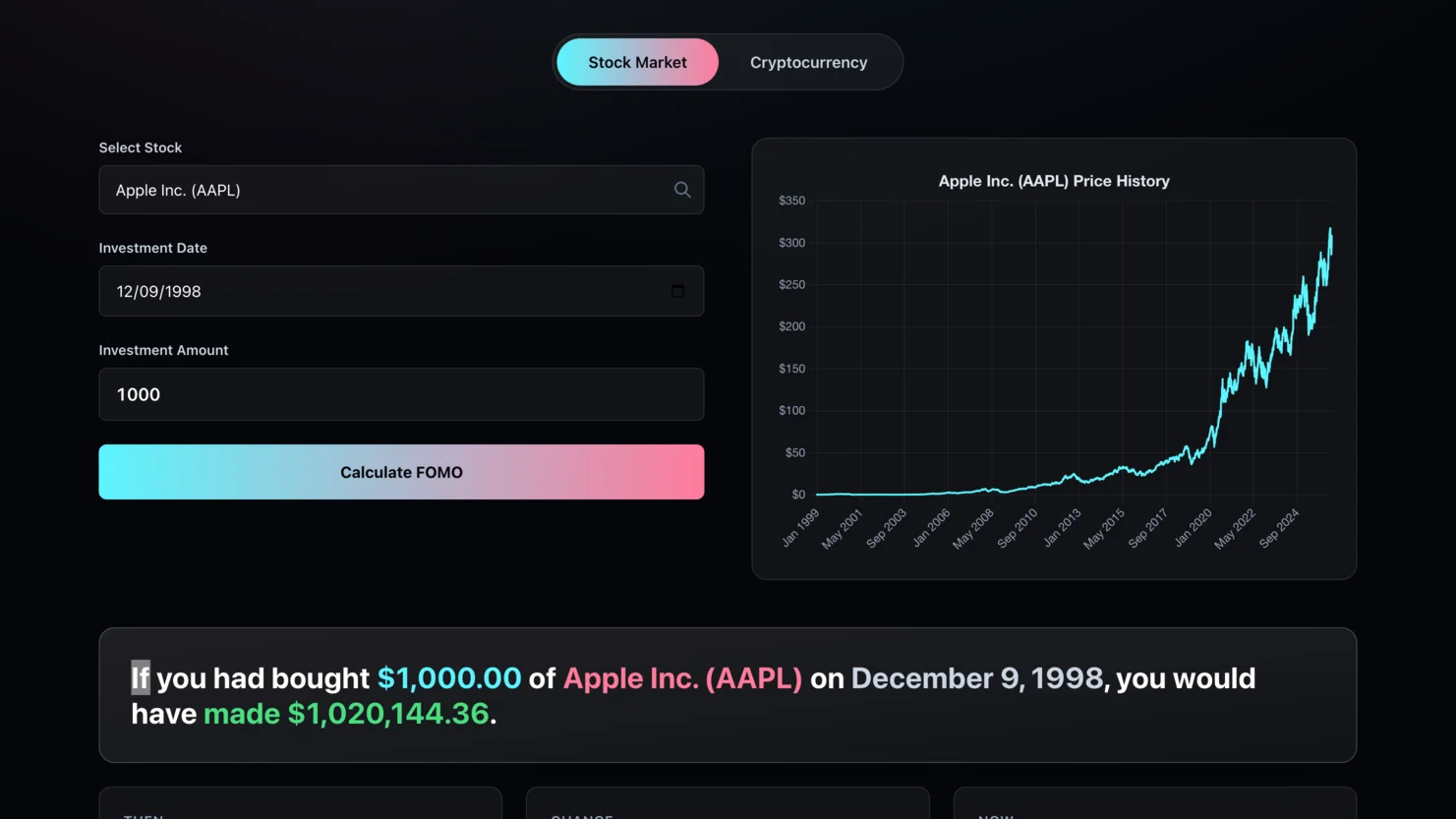Click the Sep 2003 x-axis label

point(887,529)
